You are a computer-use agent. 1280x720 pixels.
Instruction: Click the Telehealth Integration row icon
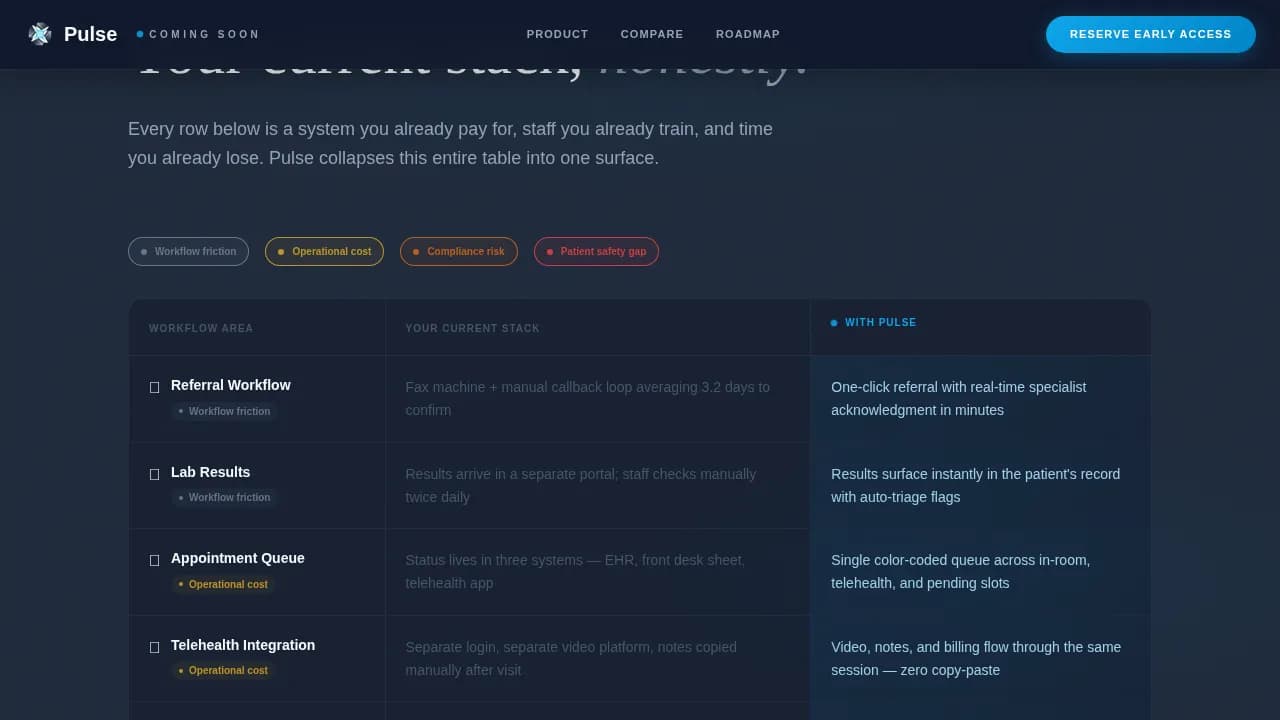155,647
